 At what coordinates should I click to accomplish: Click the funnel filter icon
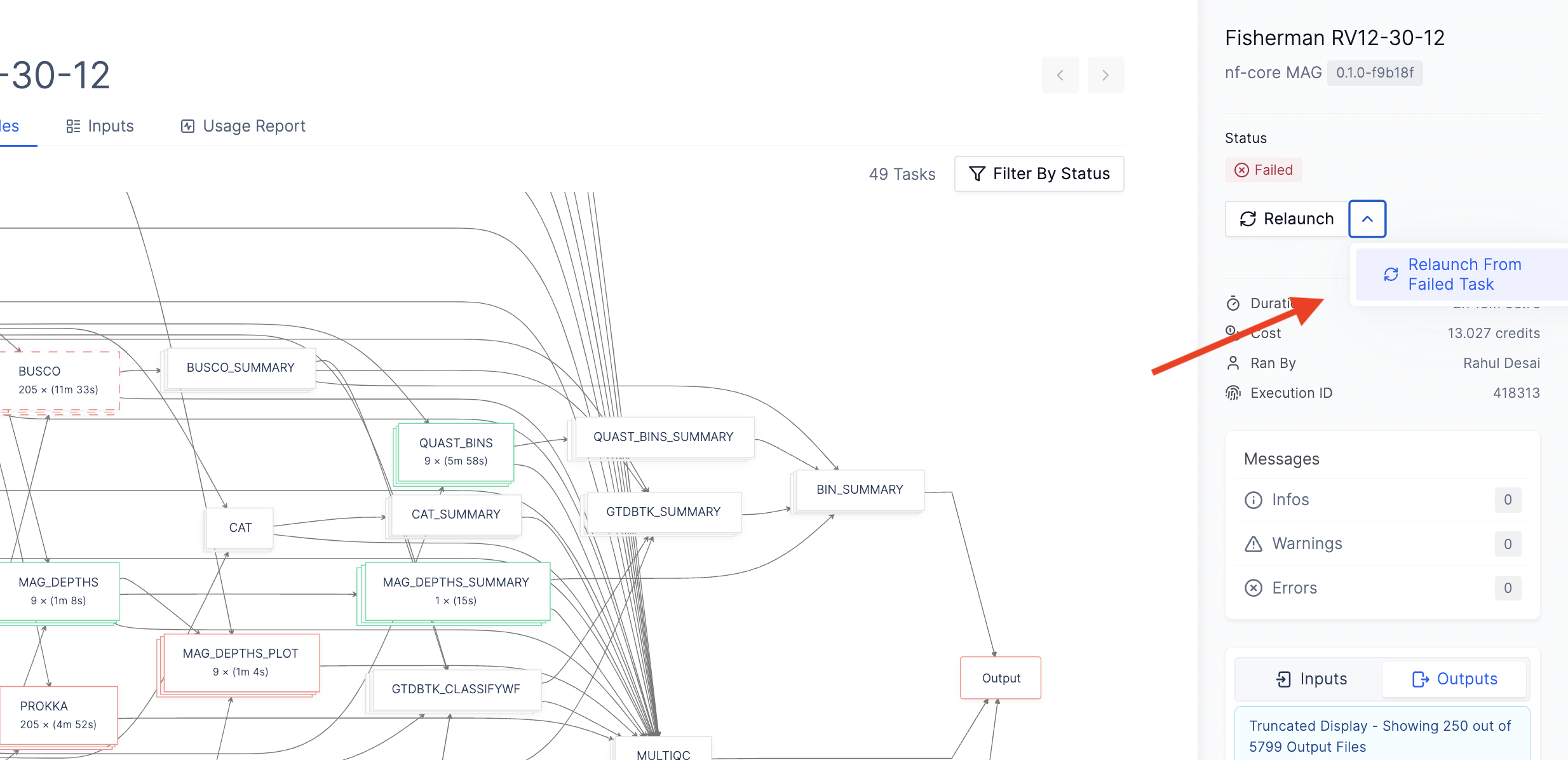point(977,173)
